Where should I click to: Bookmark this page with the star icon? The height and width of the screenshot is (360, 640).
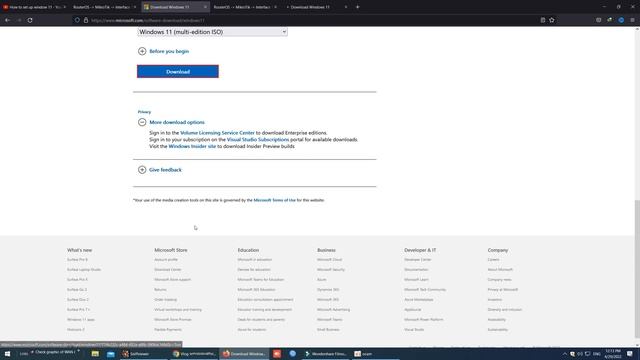click(552, 20)
